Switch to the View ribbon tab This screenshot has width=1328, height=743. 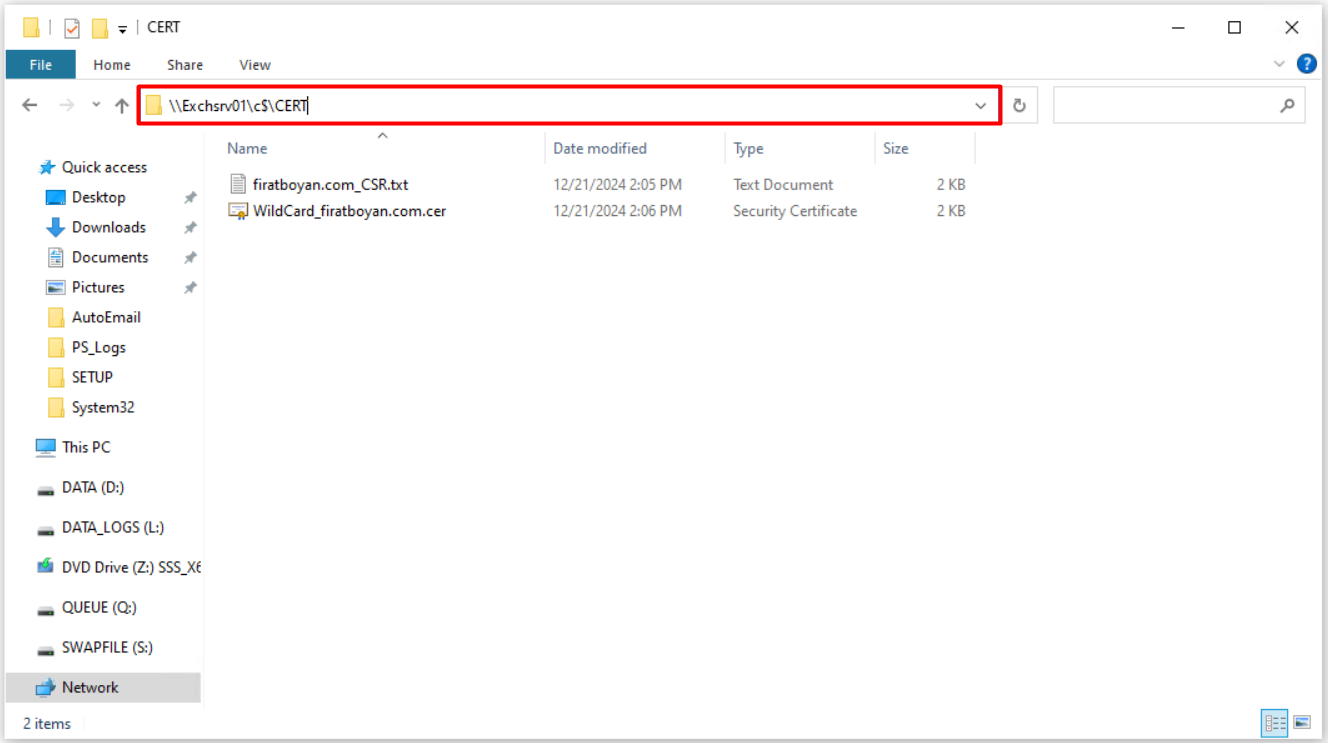point(255,65)
